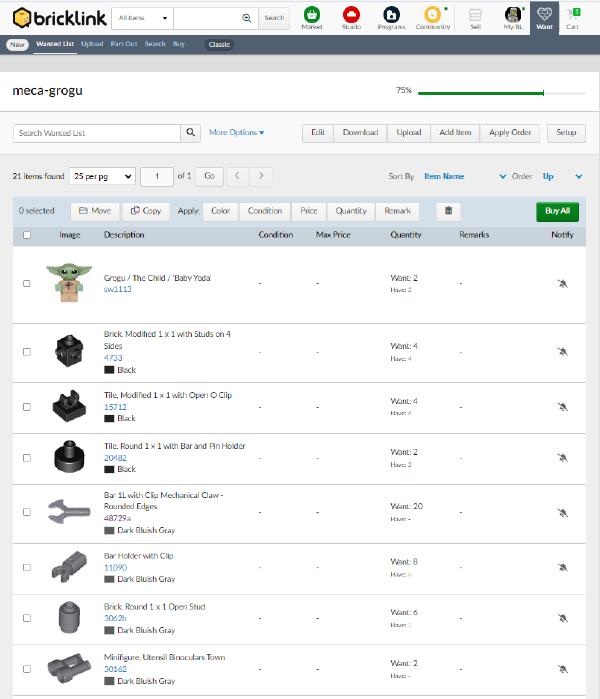Expand More Options dropdown
This screenshot has height=699, width=600.
[x=236, y=132]
